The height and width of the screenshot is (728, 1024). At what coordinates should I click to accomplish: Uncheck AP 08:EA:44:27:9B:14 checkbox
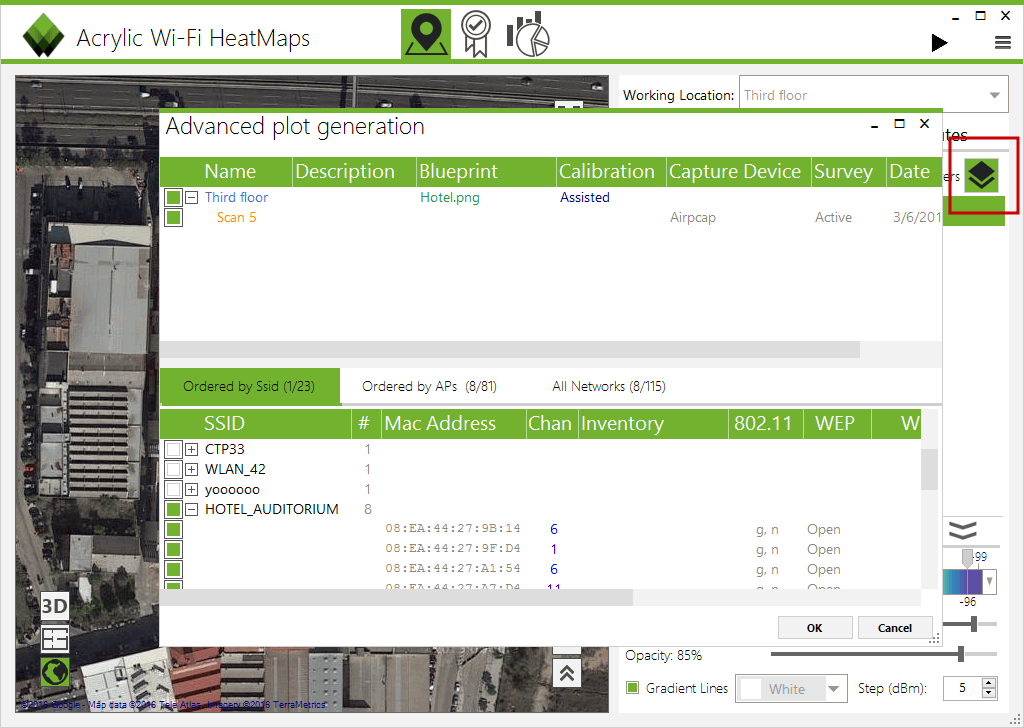pyautogui.click(x=173, y=530)
